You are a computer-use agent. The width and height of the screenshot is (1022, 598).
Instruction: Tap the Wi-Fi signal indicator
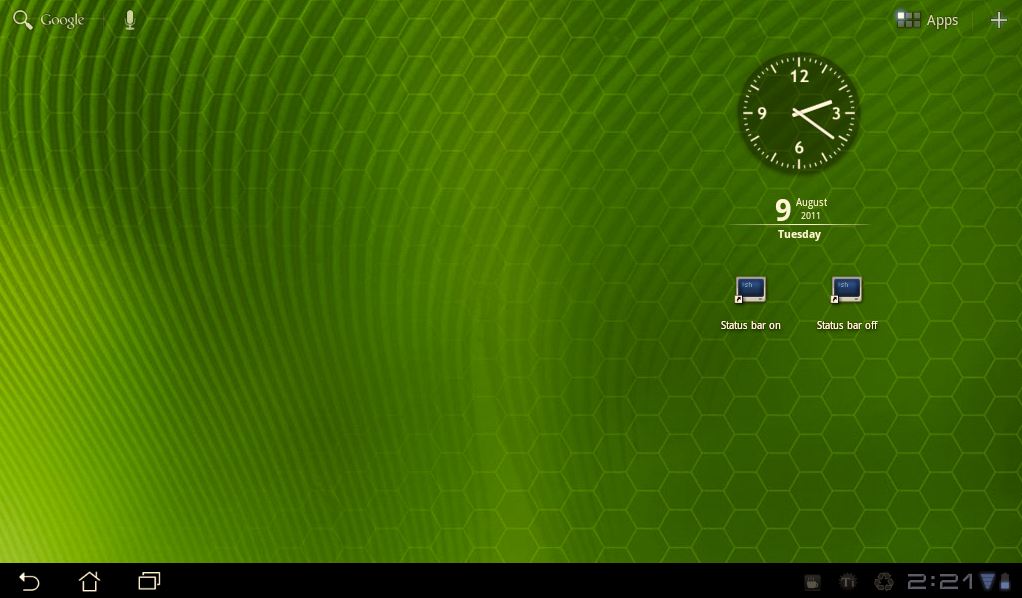tap(988, 581)
